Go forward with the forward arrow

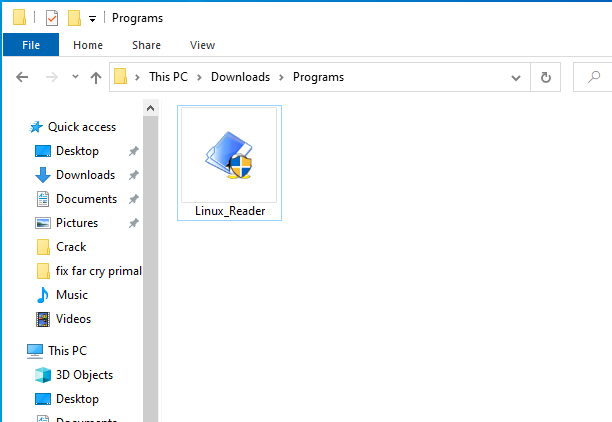click(51, 77)
